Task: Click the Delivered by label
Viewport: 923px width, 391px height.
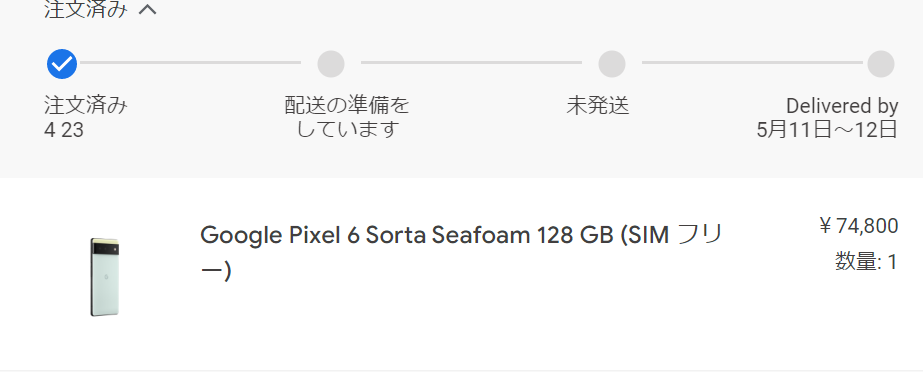Action: coord(842,106)
